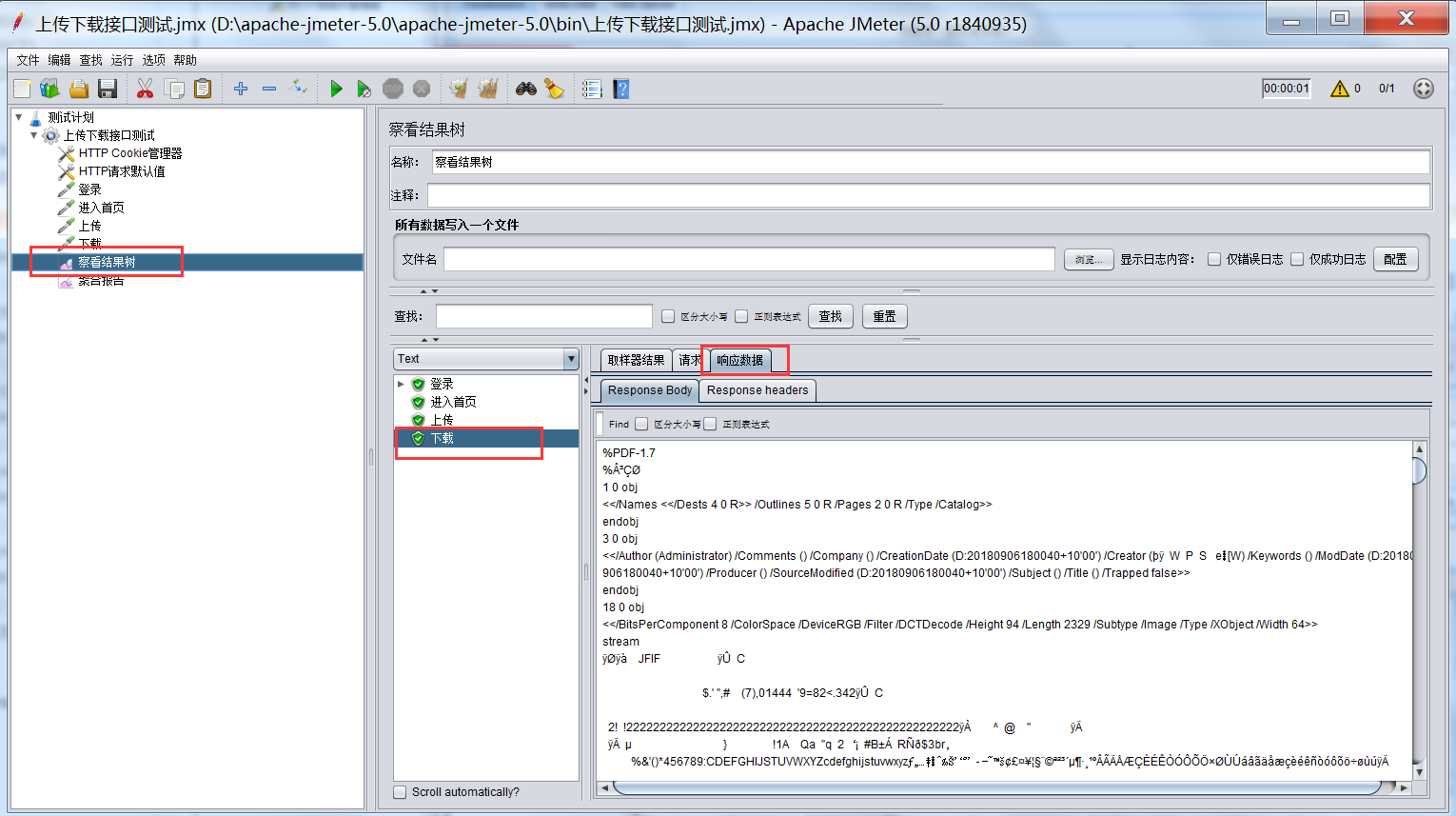
Task: Select the Response Body tab
Action: pos(650,390)
